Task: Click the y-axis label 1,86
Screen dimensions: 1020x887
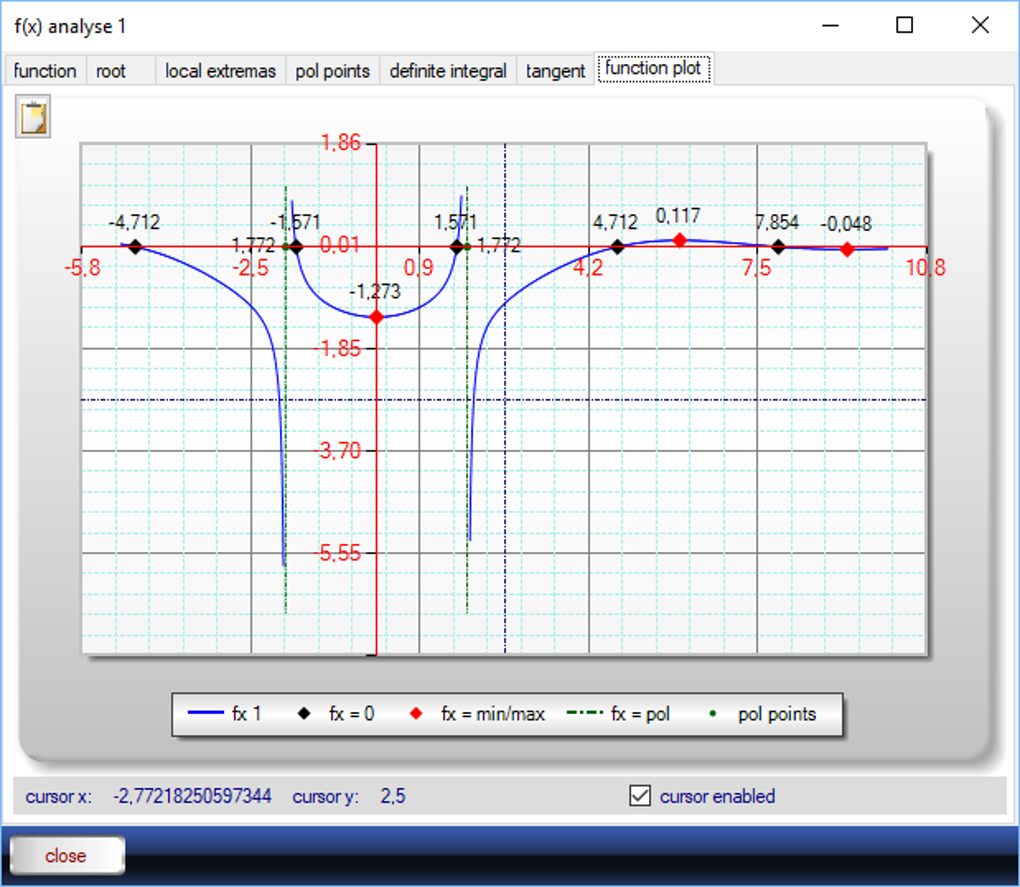Action: coord(340,142)
